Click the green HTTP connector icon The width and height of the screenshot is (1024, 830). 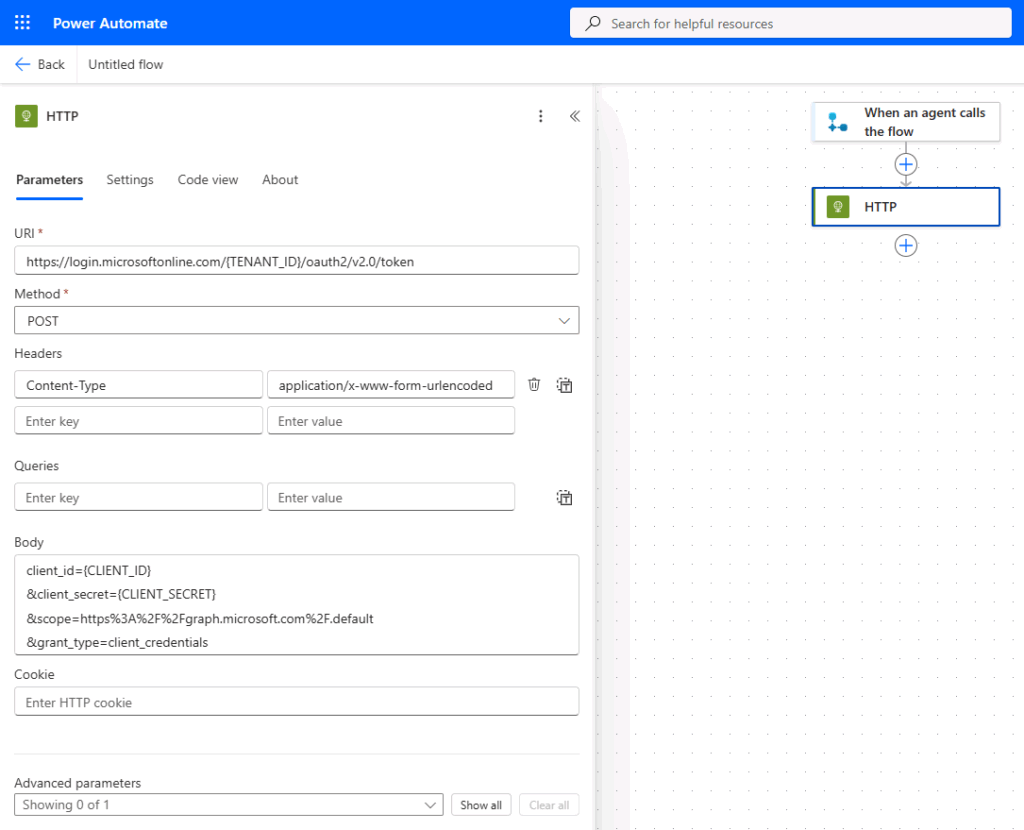25,116
